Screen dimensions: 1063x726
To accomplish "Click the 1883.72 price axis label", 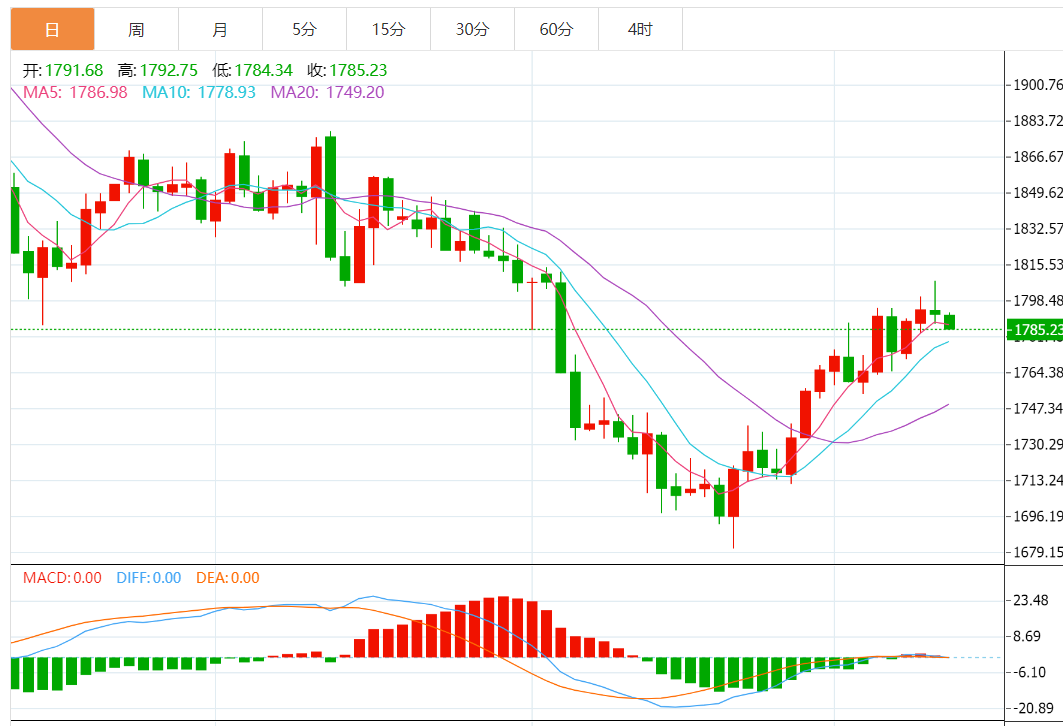I will click(1038, 121).
